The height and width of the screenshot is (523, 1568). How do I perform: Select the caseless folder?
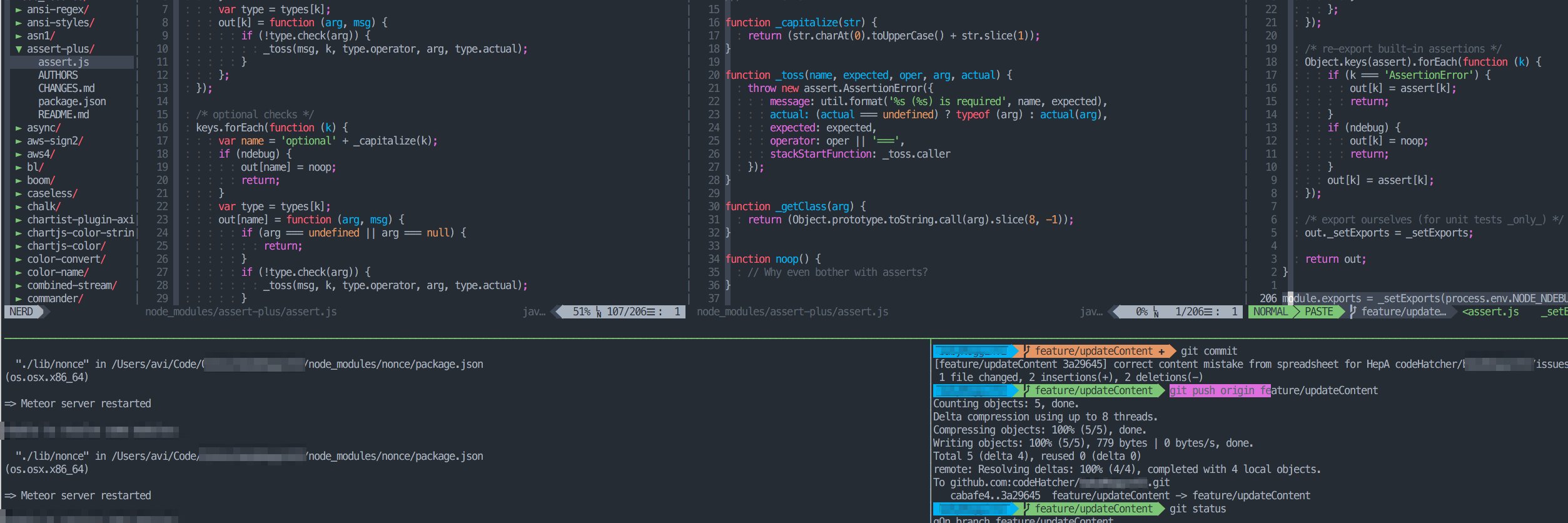(52, 194)
